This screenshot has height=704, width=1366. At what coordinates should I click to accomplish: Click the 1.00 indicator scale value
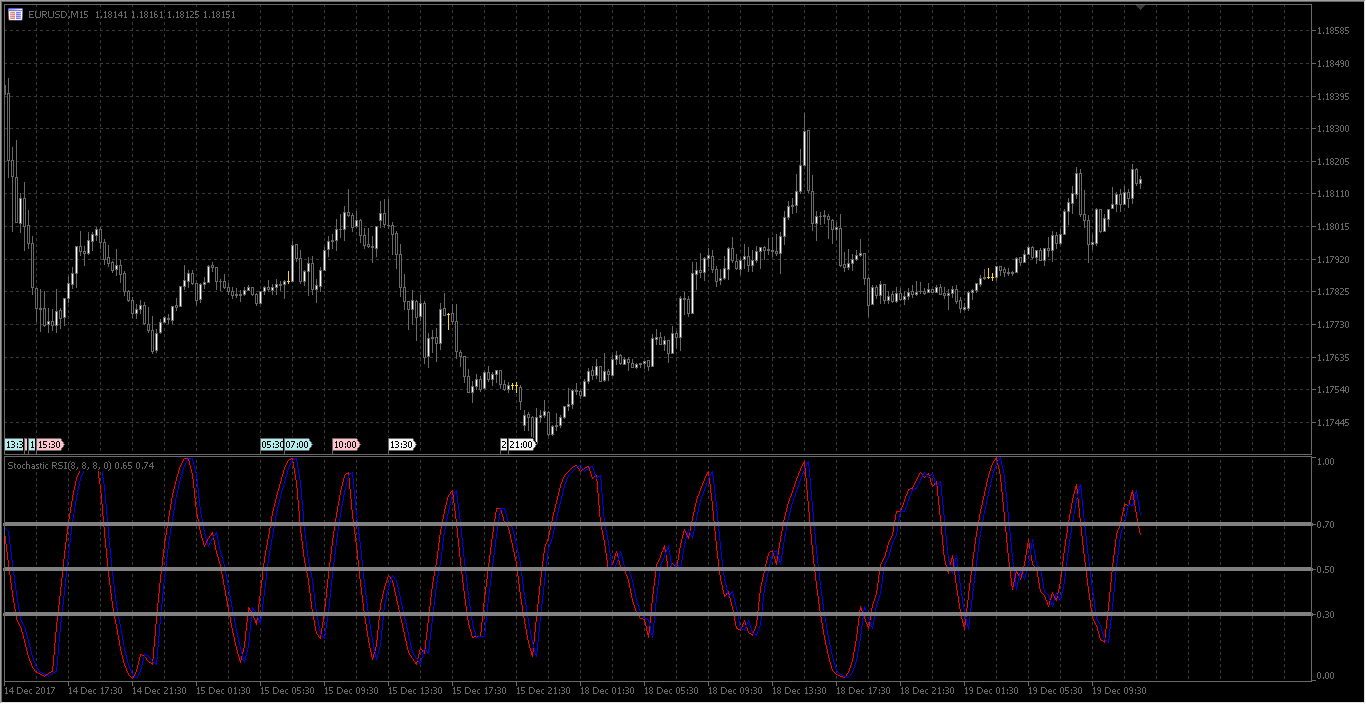coord(1327,462)
